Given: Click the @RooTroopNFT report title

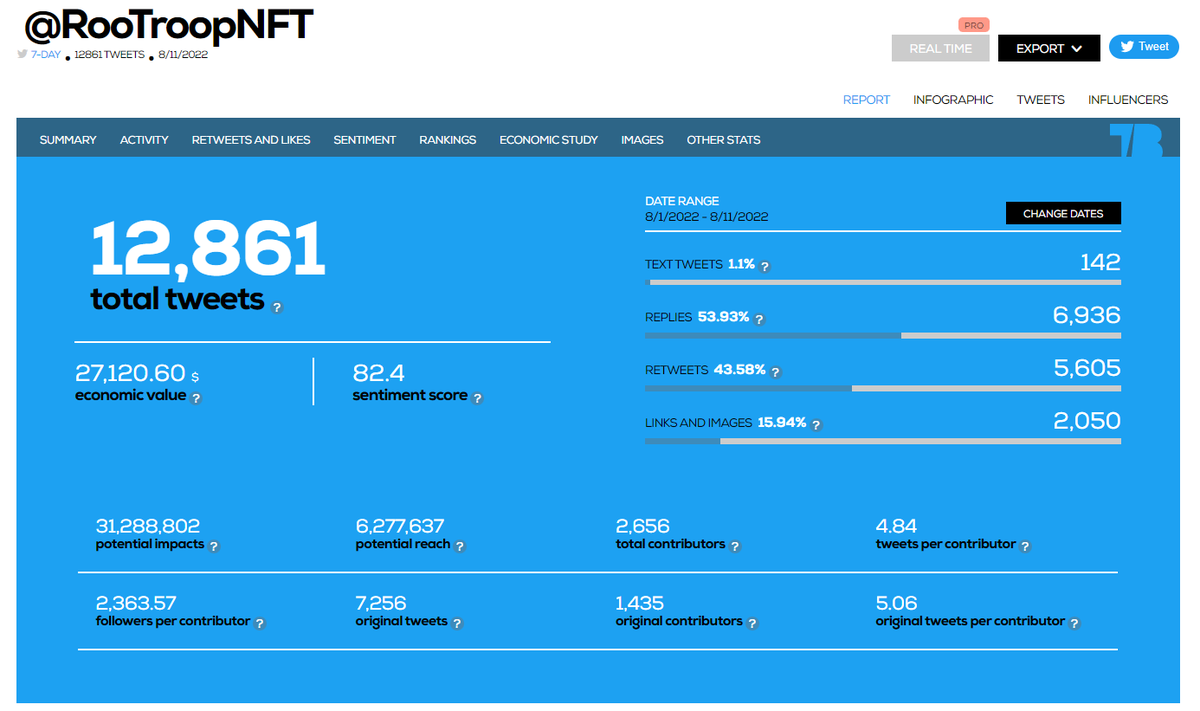Looking at the screenshot, I should (169, 24).
